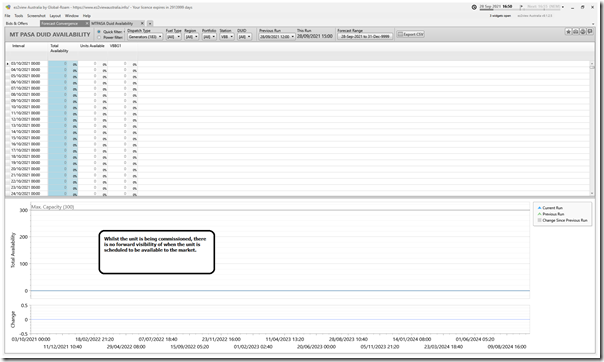Viewport: 604px width, 362px height.
Task: Toggle Current Run legend entry
Action: (550, 208)
